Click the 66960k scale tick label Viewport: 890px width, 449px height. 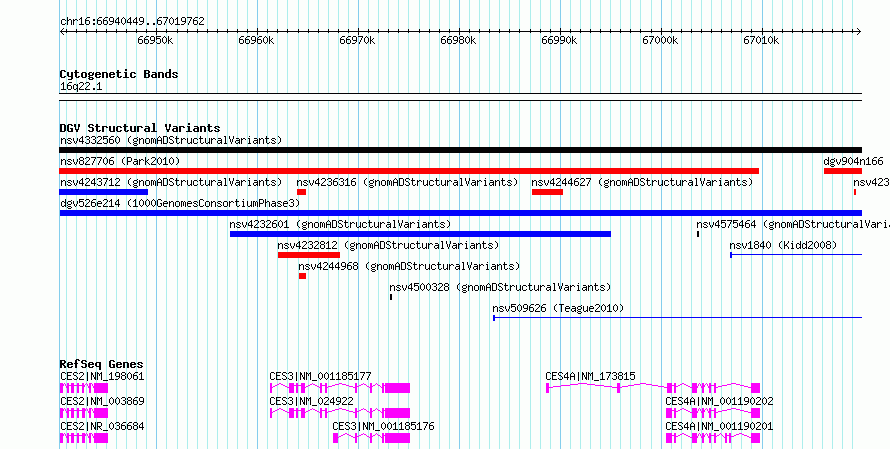pyautogui.click(x=256, y=40)
